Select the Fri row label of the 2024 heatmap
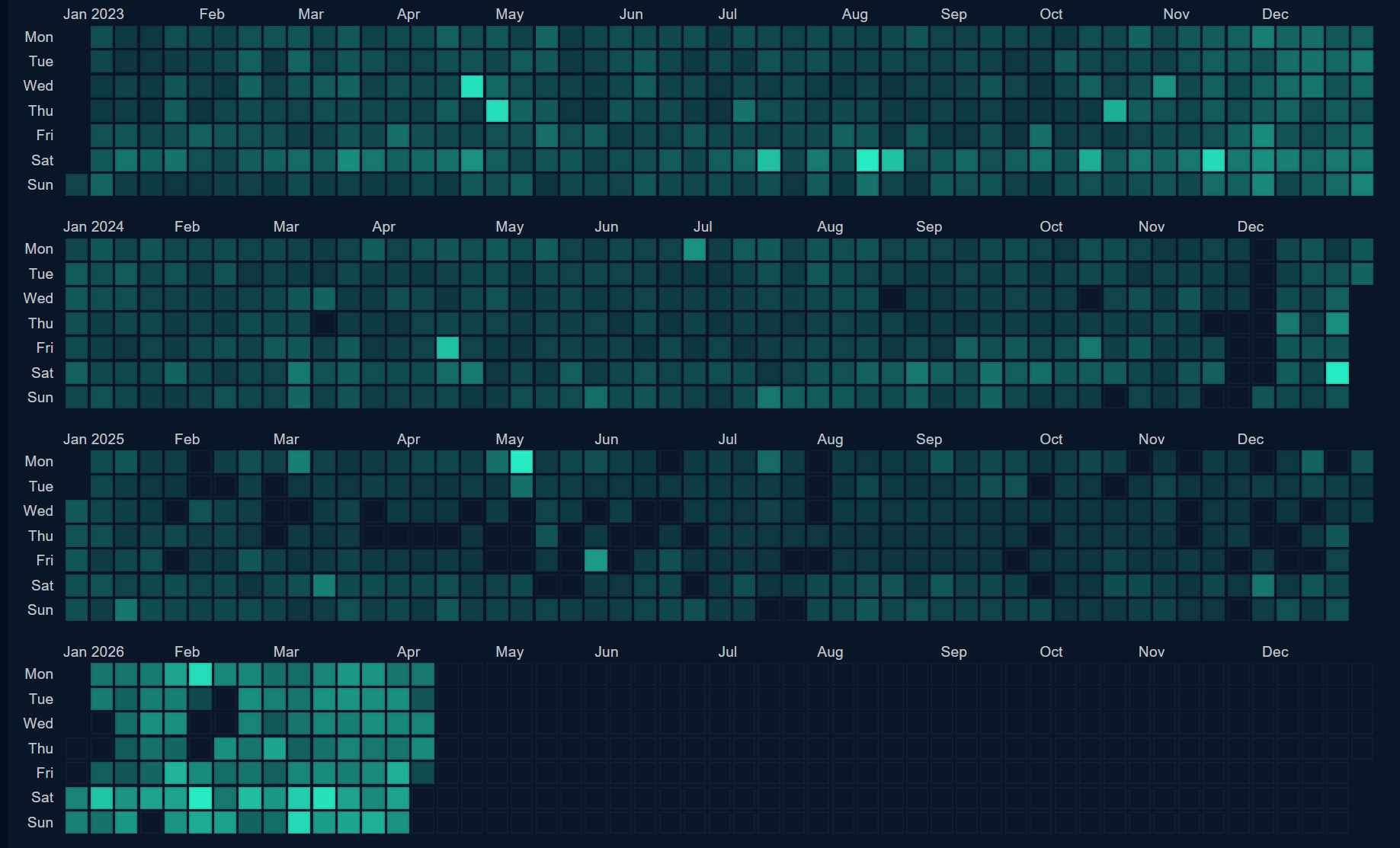 45,347
